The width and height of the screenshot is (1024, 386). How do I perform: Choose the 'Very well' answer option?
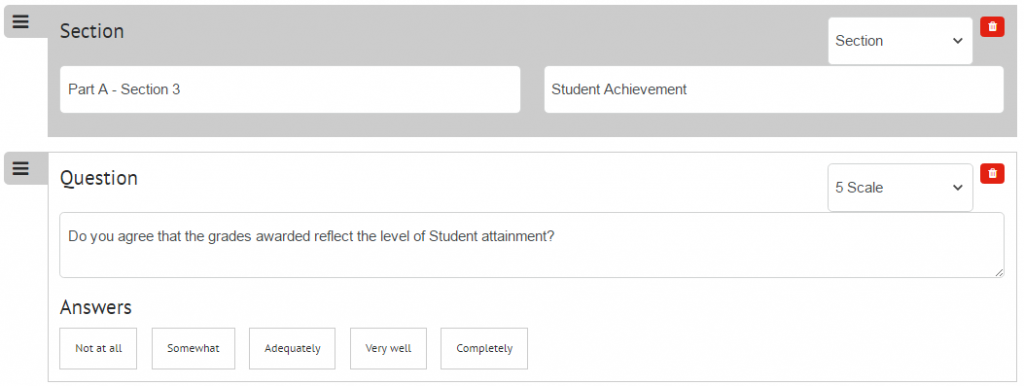click(388, 349)
